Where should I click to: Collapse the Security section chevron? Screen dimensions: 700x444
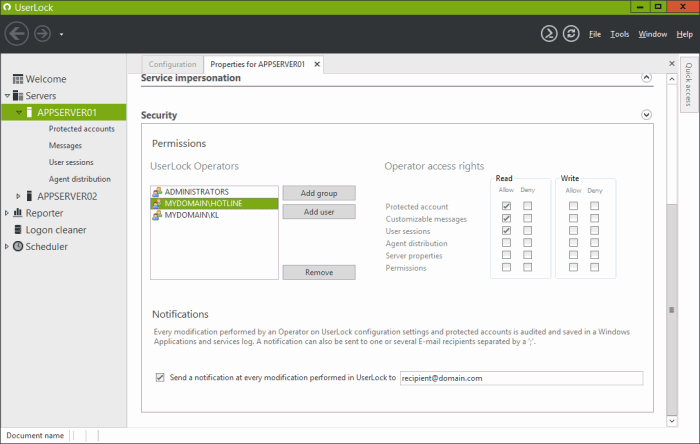pos(646,115)
